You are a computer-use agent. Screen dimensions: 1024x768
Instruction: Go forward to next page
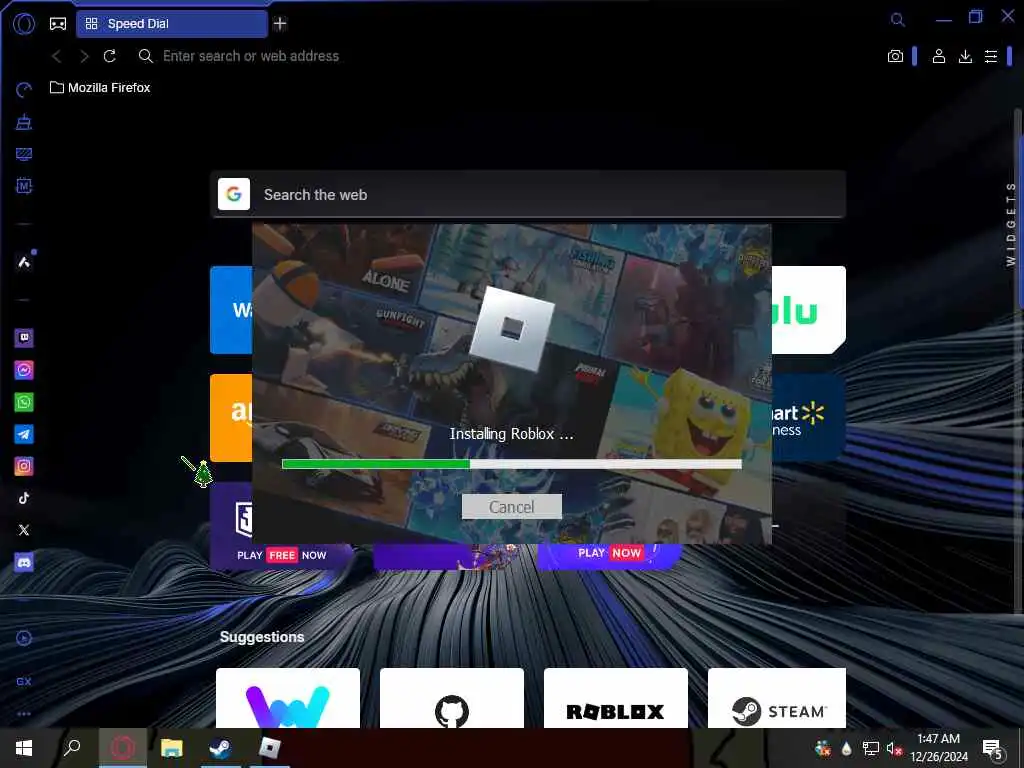(84, 56)
